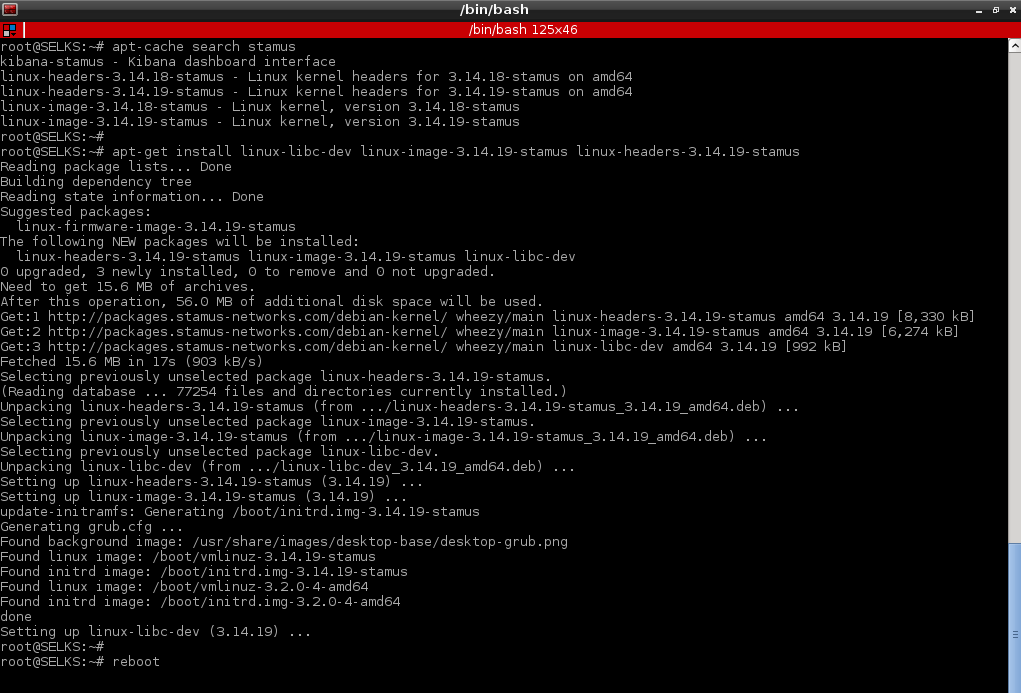Click the 'Found initrd image: /boot/initrd.img-3.2.0-4-amd64' line
This screenshot has width=1021, height=693.
[x=200, y=601]
